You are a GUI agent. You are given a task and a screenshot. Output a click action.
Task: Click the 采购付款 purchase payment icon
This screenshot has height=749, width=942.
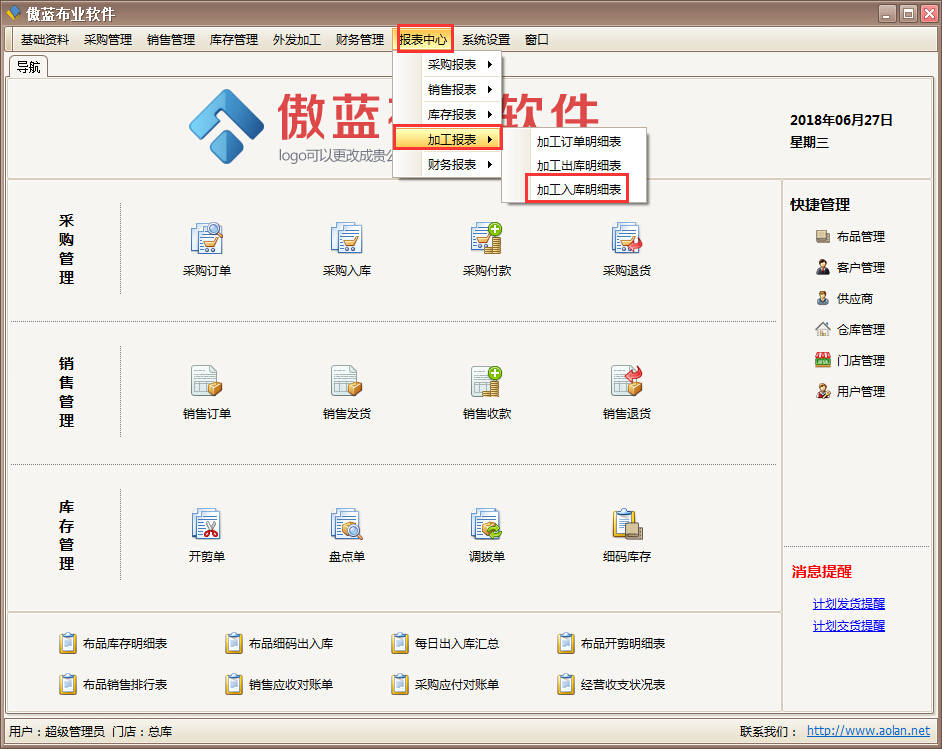[x=486, y=239]
